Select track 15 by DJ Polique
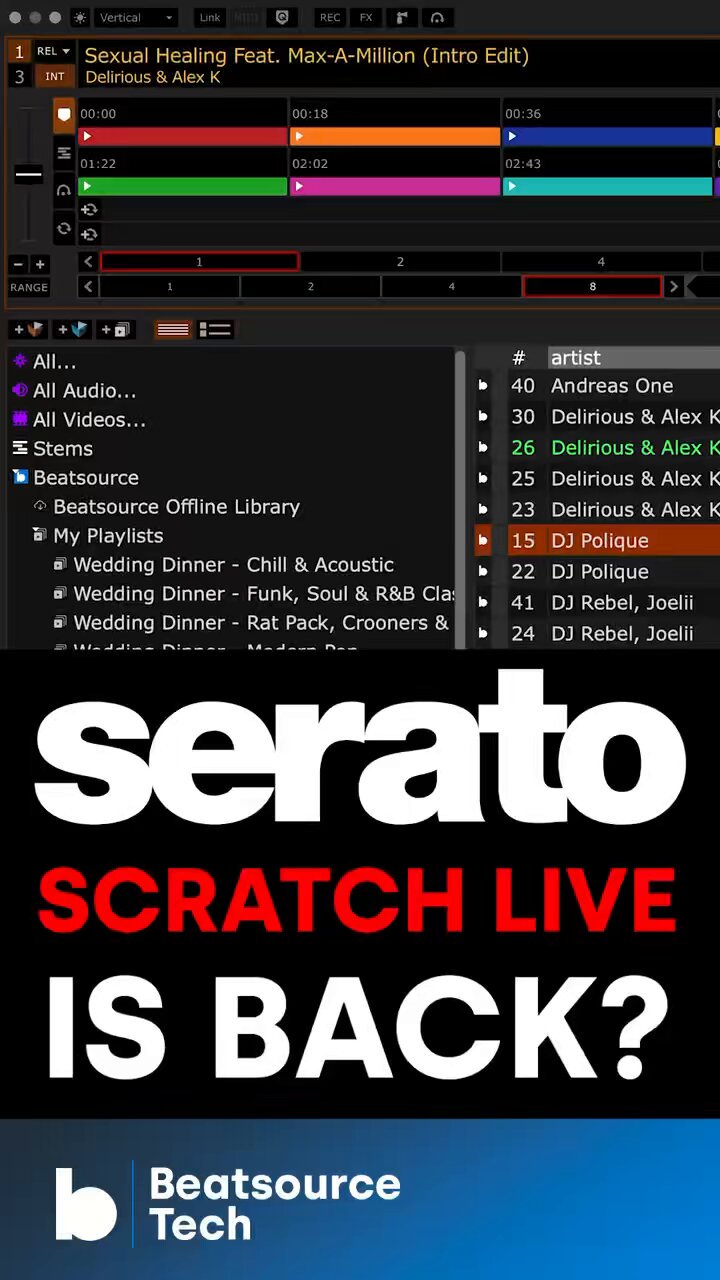This screenshot has width=720, height=1280. point(598,541)
